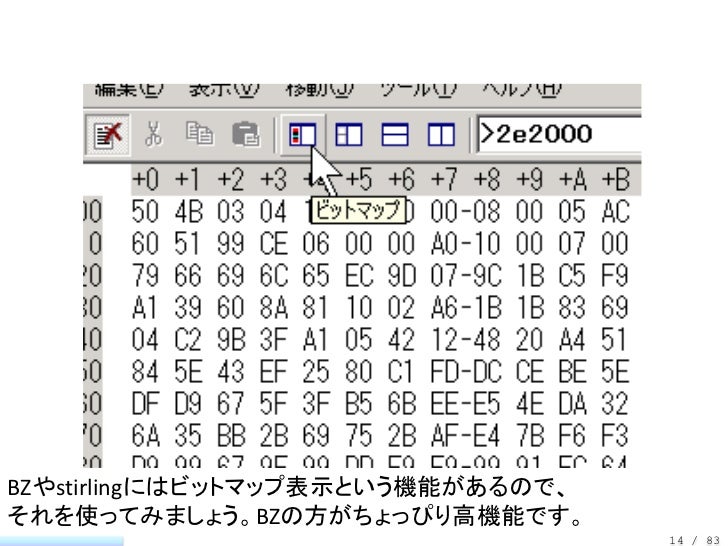The image size is (728, 546).
Task: Select hex byte 79
Action: (145, 275)
